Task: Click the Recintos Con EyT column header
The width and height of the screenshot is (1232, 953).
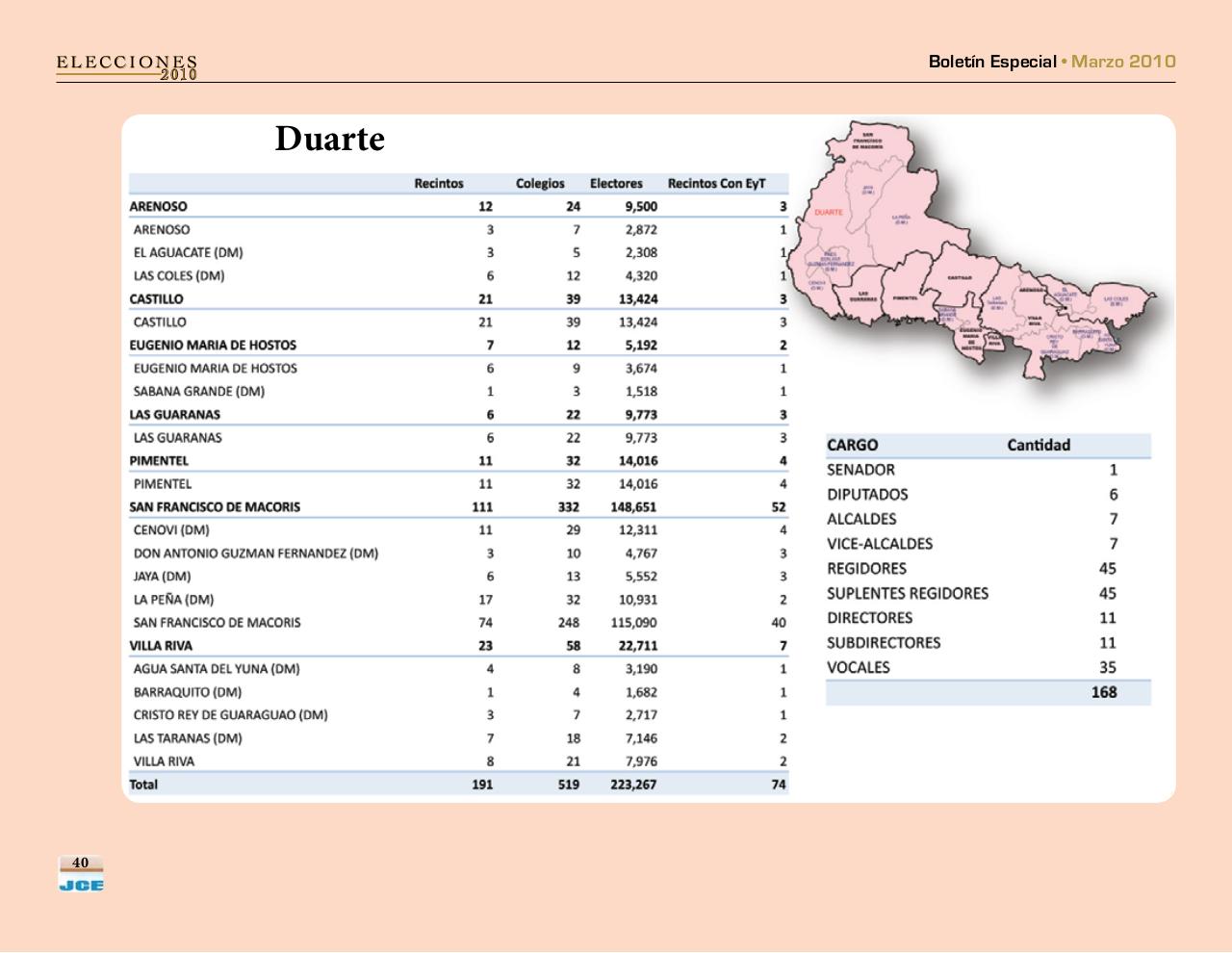Action: pyautogui.click(x=716, y=183)
